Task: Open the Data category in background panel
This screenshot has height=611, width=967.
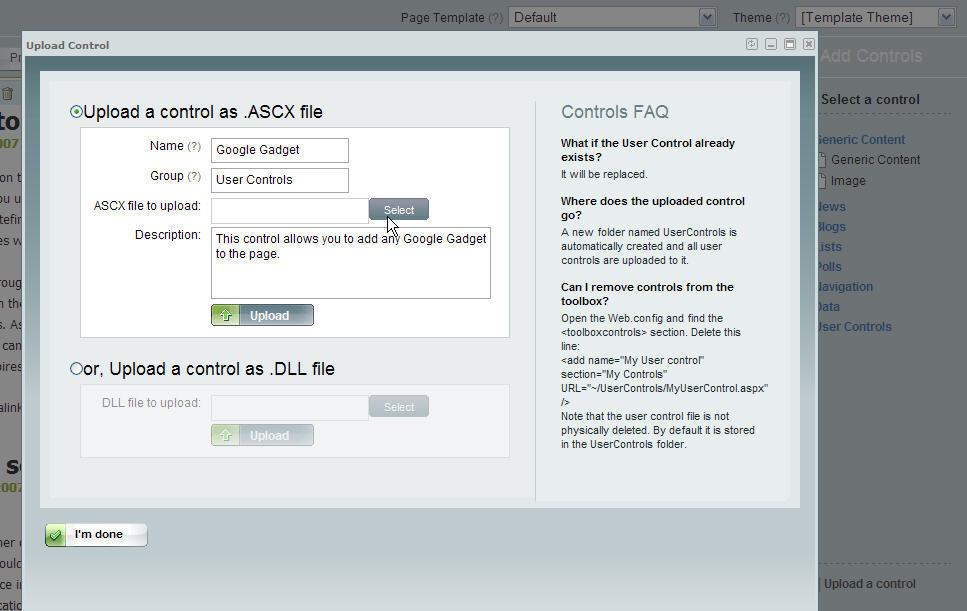Action: (829, 306)
